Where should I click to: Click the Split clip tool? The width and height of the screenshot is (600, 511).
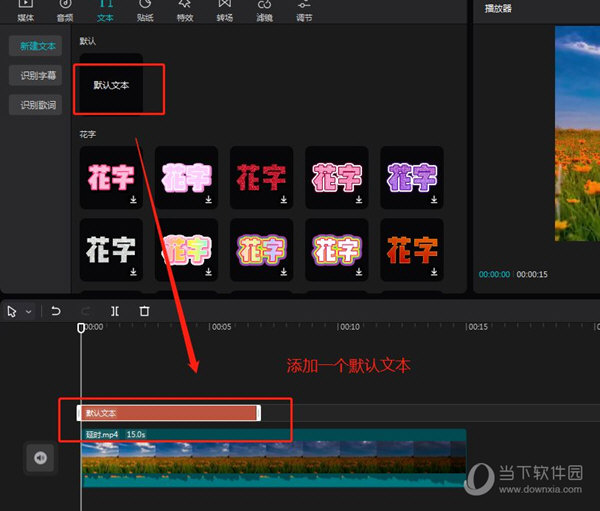(115, 312)
